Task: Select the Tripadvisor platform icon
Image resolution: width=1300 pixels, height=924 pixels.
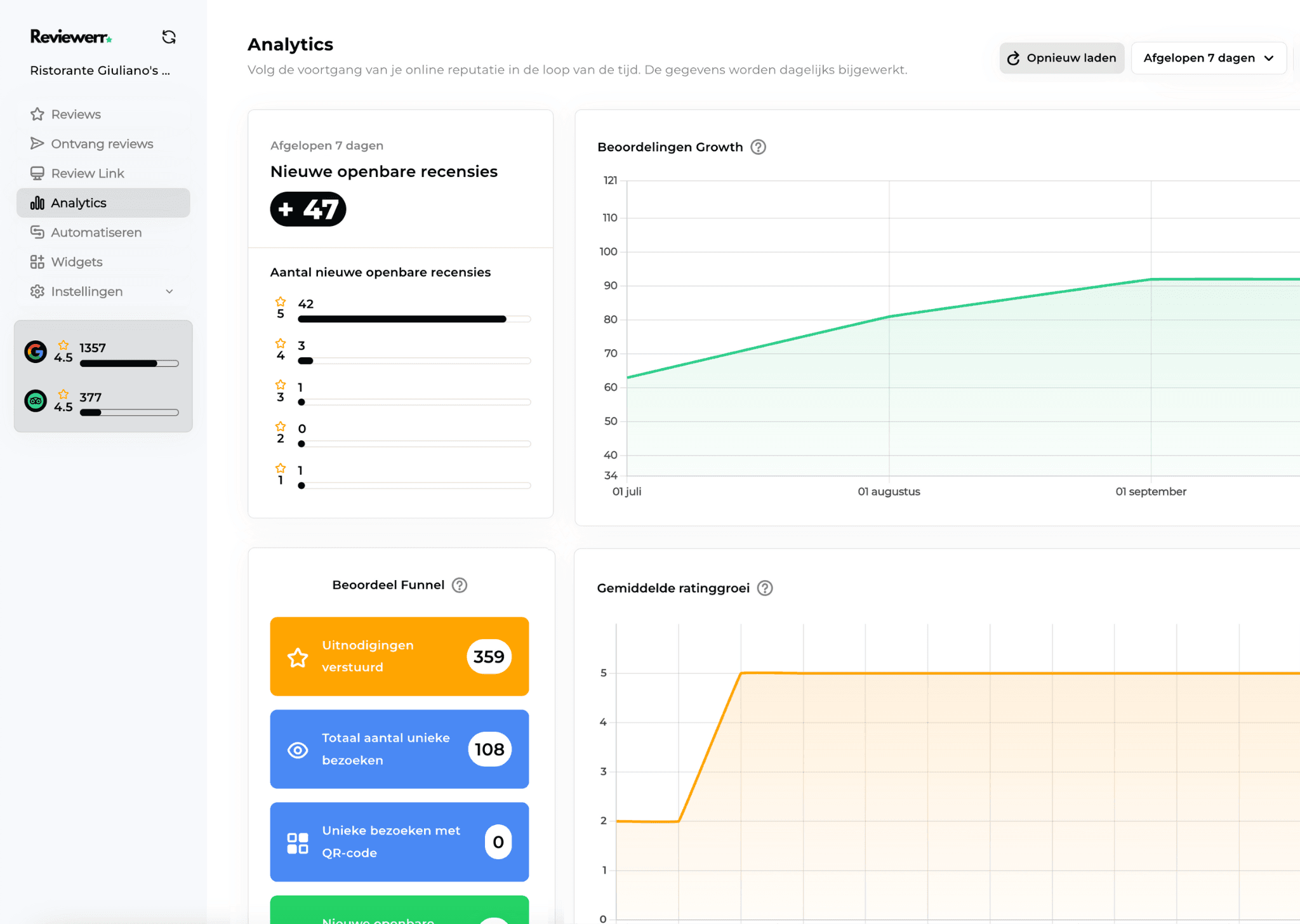Action: [x=36, y=401]
